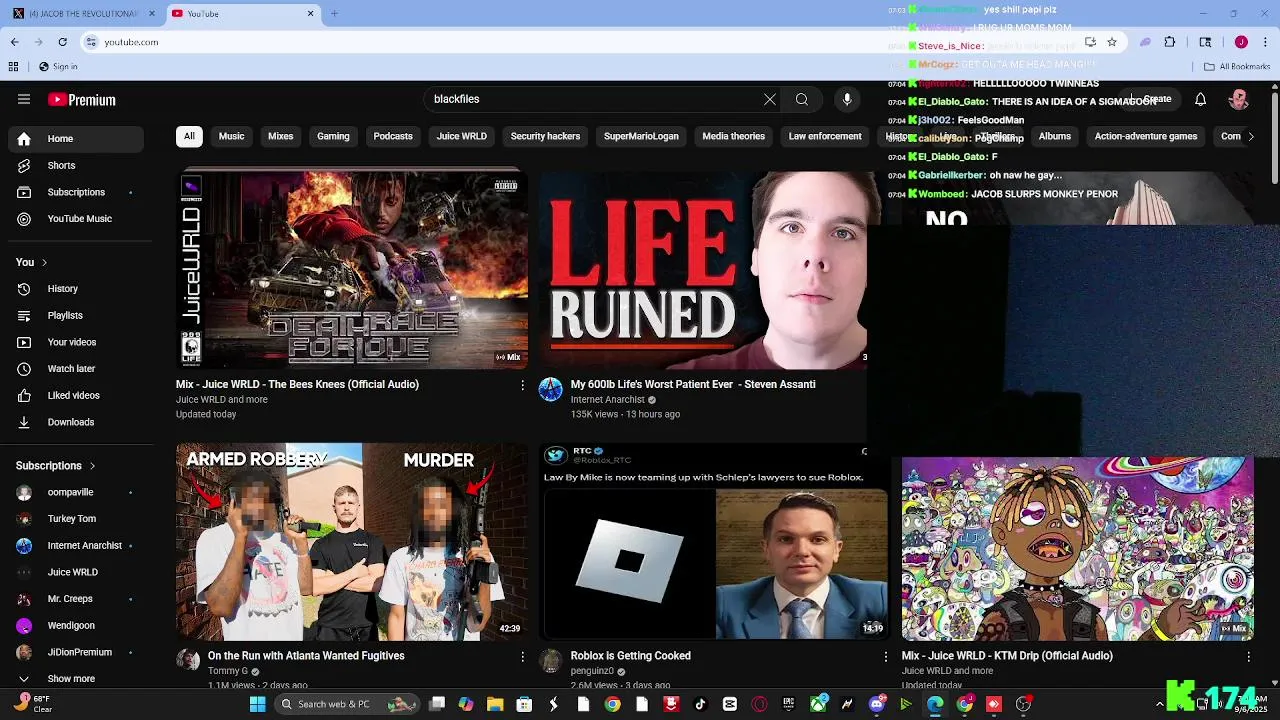Open Chrome's three-dot menu

click(x=1265, y=42)
